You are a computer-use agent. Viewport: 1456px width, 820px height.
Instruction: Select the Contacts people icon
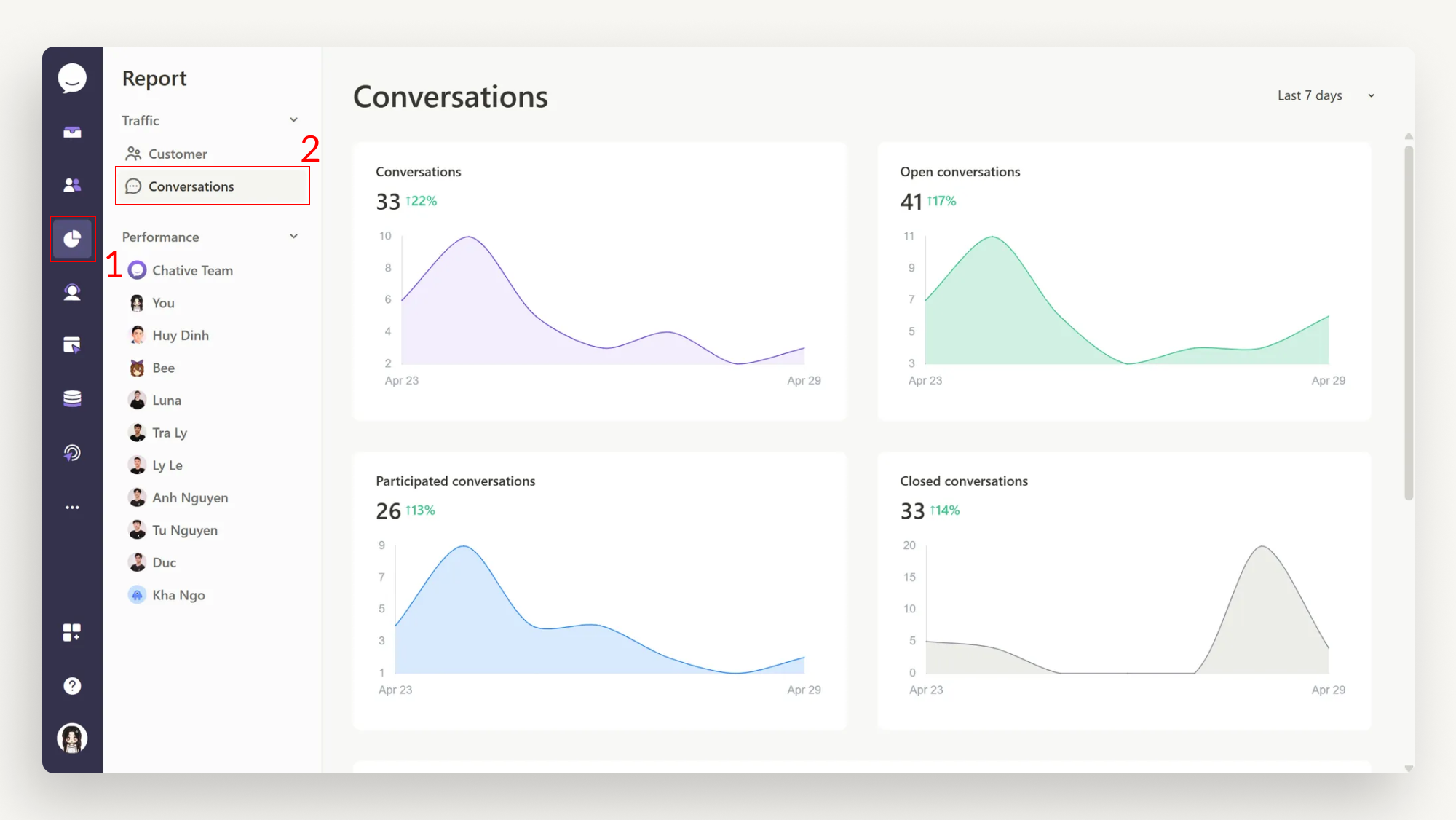(x=72, y=184)
